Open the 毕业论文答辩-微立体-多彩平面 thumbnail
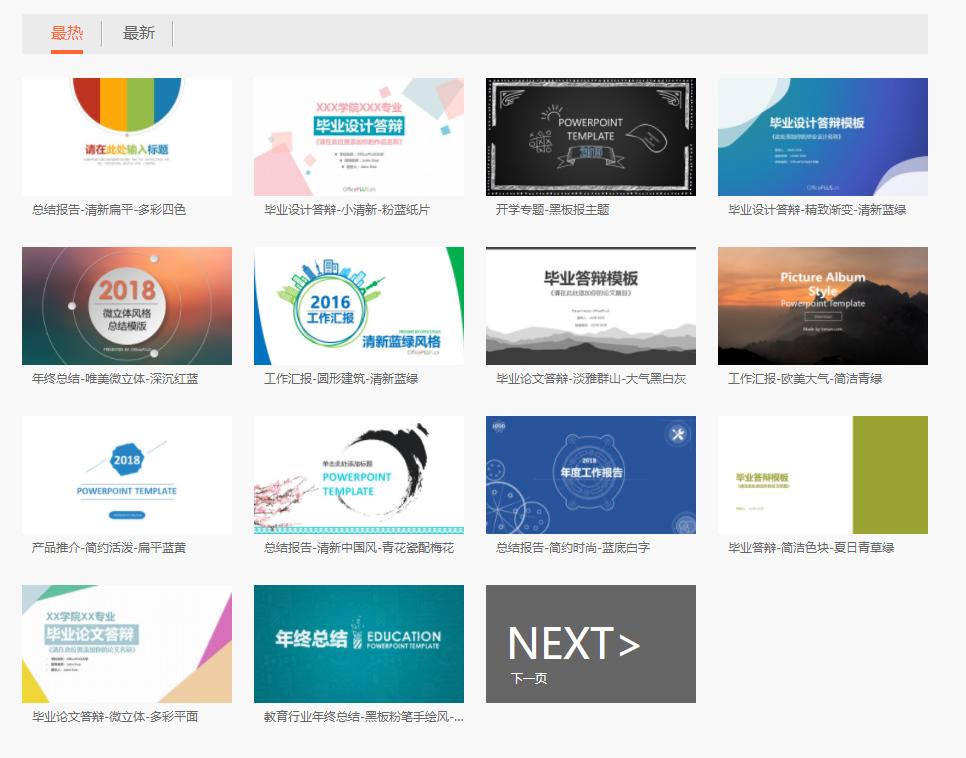This screenshot has width=966, height=758. point(127,643)
